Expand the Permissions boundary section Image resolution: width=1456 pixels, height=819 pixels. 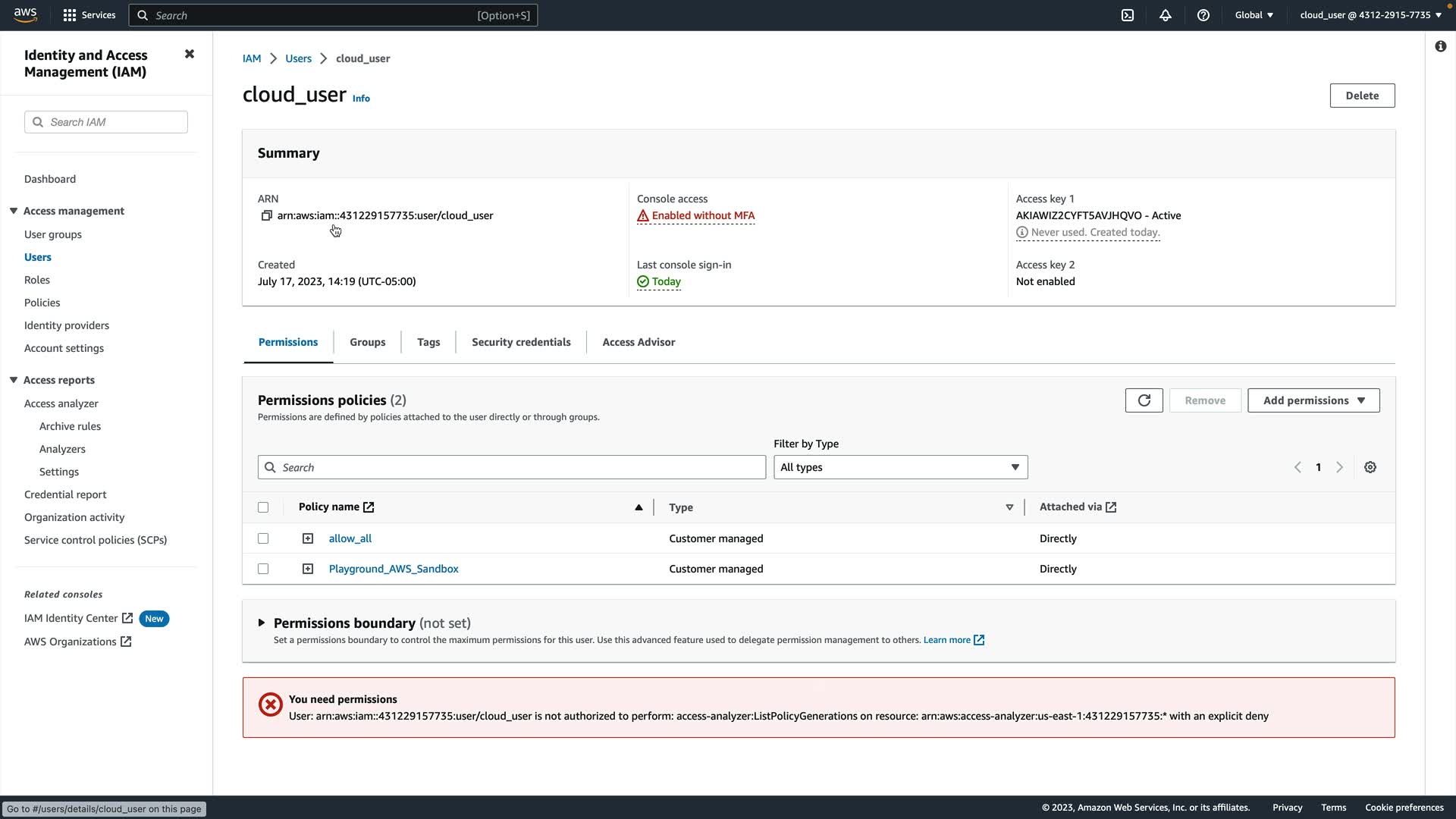coord(262,623)
